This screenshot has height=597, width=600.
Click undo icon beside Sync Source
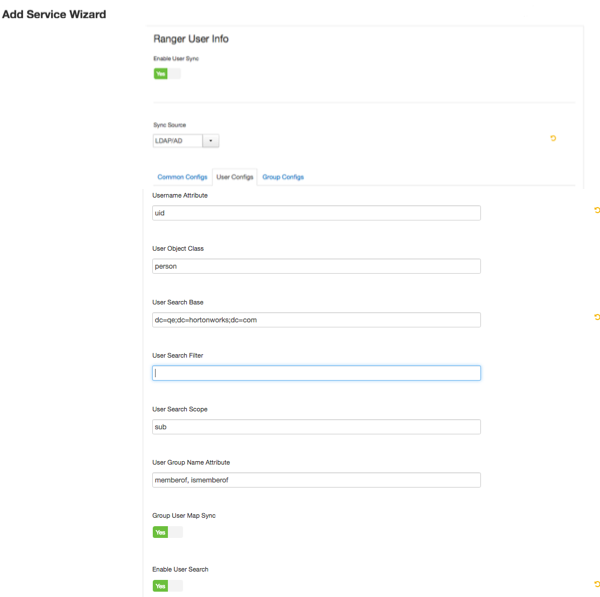click(x=553, y=138)
